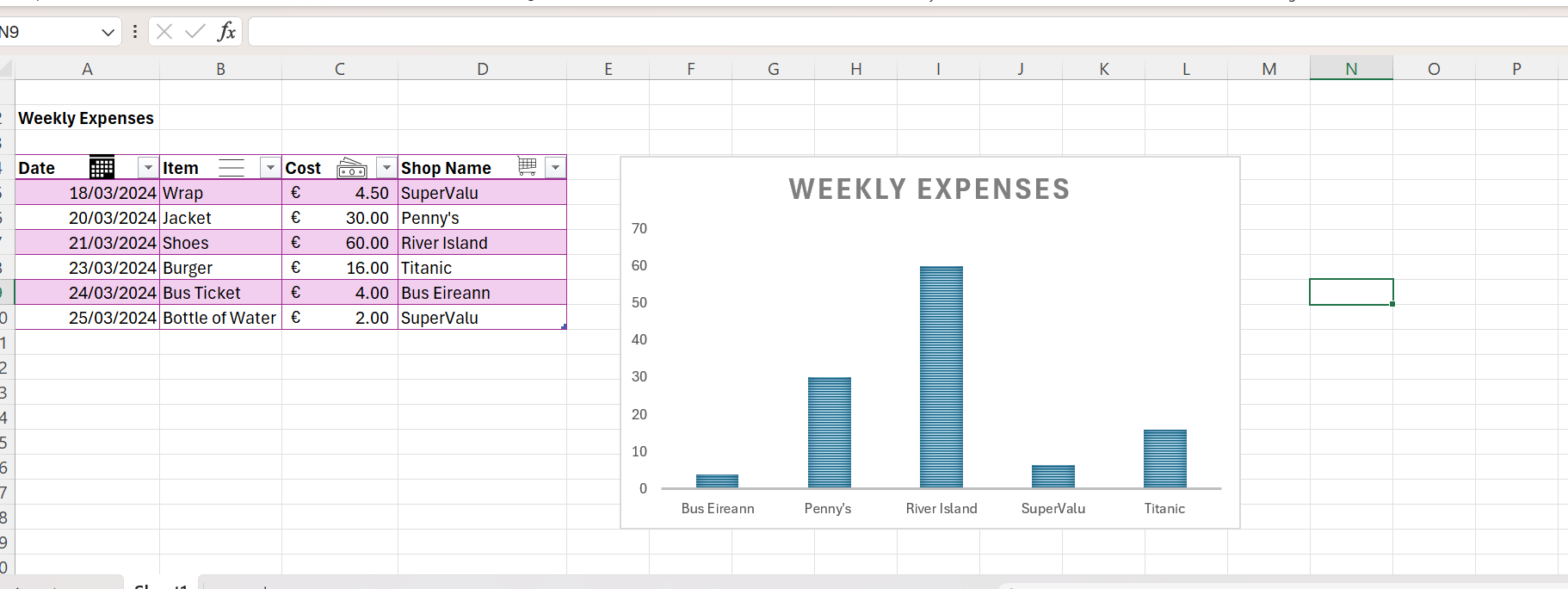Select the date cell 25/03/2024
The width and height of the screenshot is (1568, 589).
(x=87, y=318)
